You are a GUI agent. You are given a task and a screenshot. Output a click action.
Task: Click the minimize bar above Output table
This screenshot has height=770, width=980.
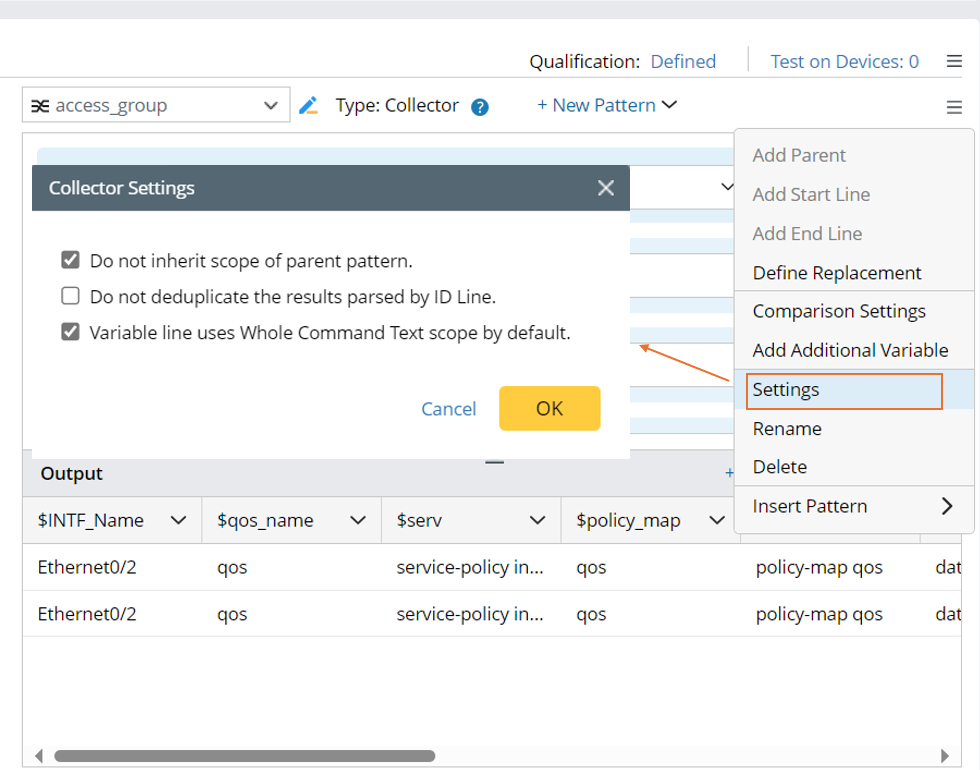pos(495,462)
